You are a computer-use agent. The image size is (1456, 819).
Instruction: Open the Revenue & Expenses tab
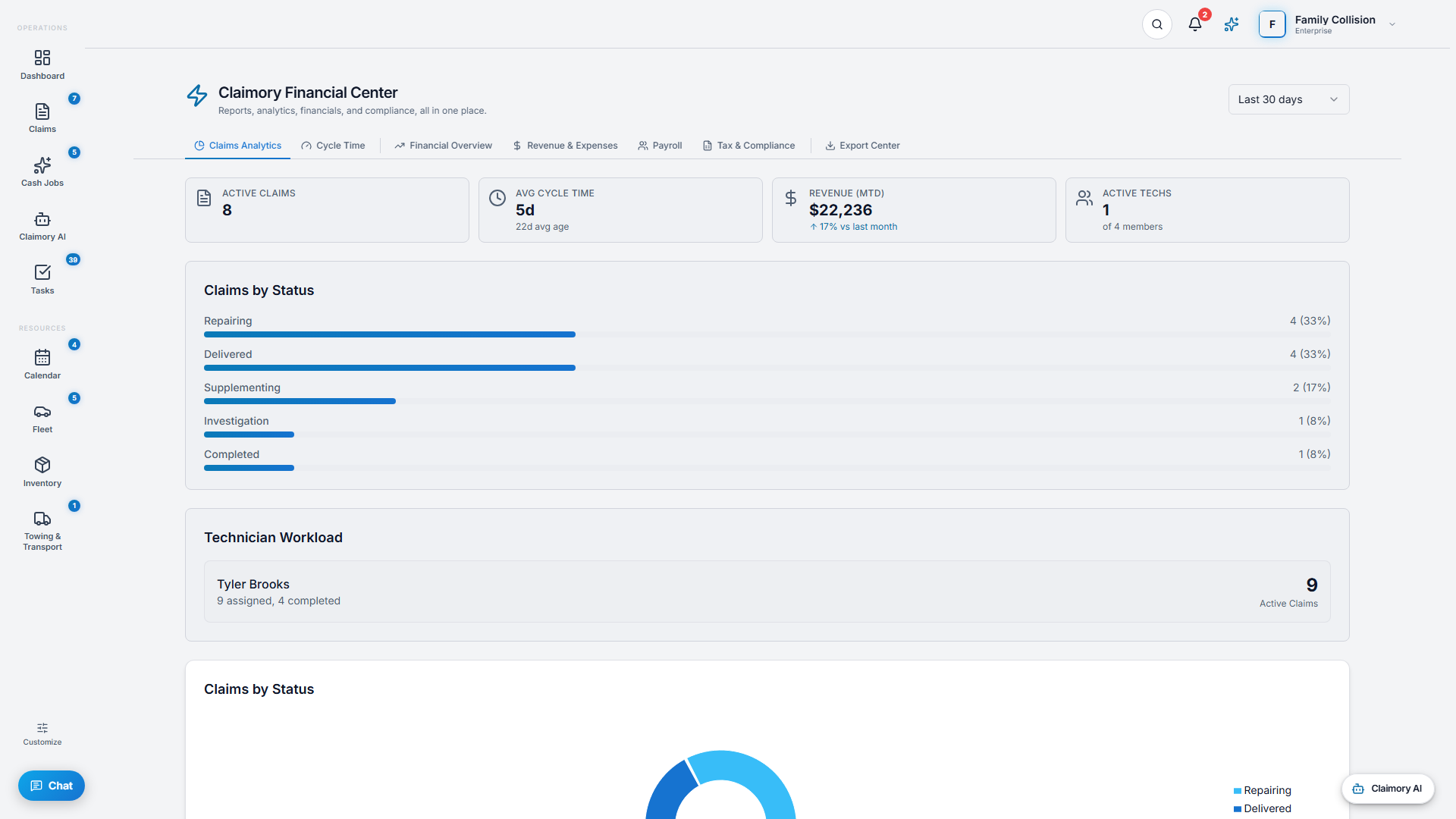tap(565, 146)
